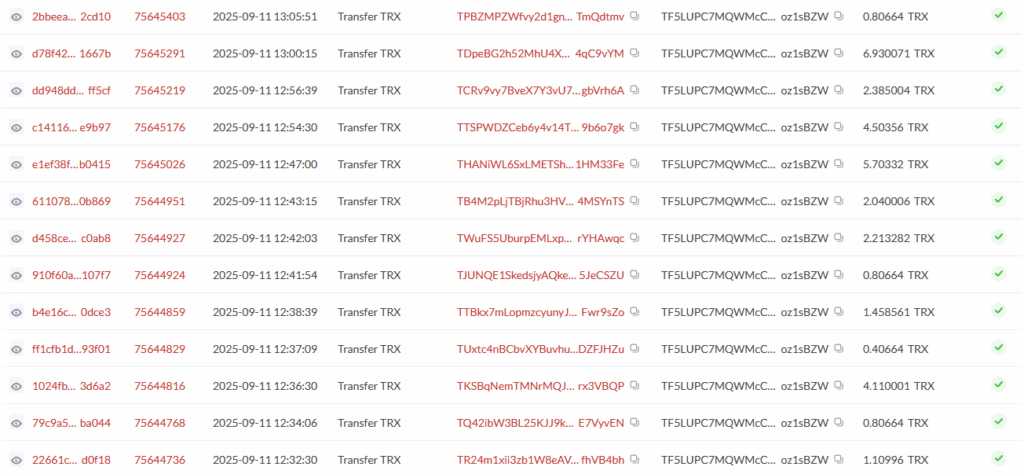Screen dimensions: 1024x474
Task: Open sender address TWuFS5UburpEMLxp...rYHAwqc
Action: pos(540,238)
